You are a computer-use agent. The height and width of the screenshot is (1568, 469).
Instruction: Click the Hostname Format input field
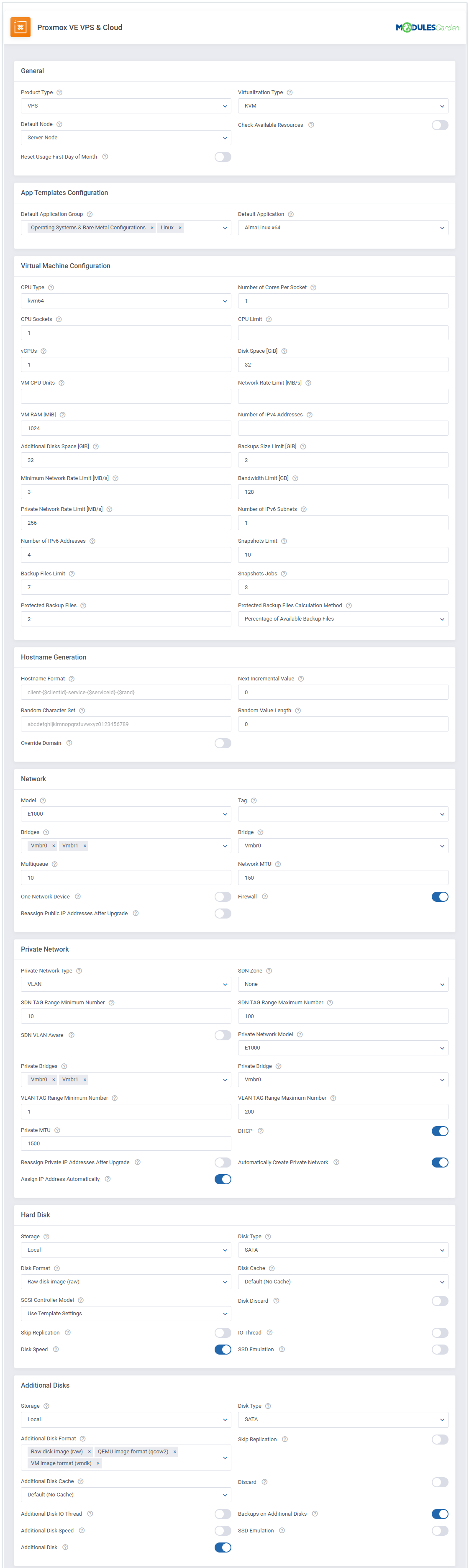point(126,692)
